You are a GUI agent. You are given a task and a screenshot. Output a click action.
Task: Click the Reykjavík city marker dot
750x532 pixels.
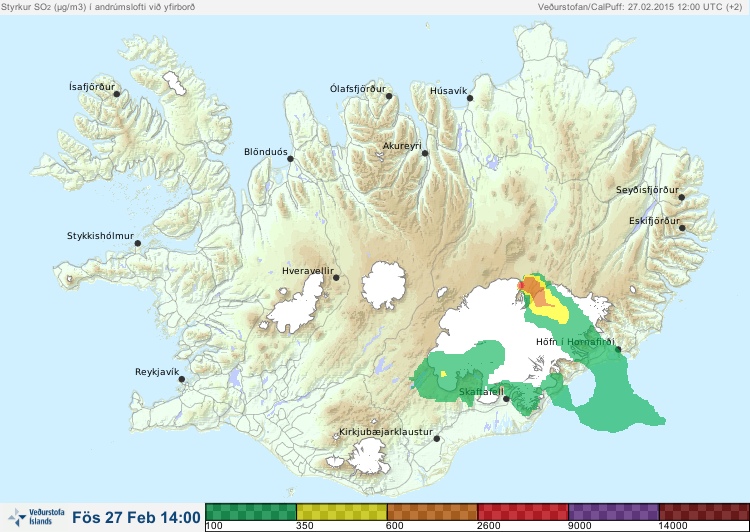pos(182,379)
